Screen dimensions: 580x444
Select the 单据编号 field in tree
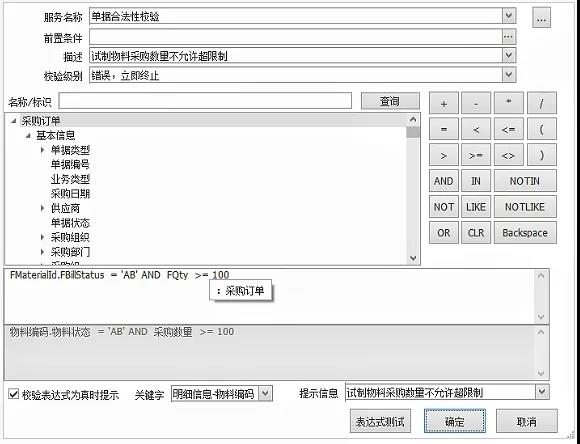coord(70,165)
